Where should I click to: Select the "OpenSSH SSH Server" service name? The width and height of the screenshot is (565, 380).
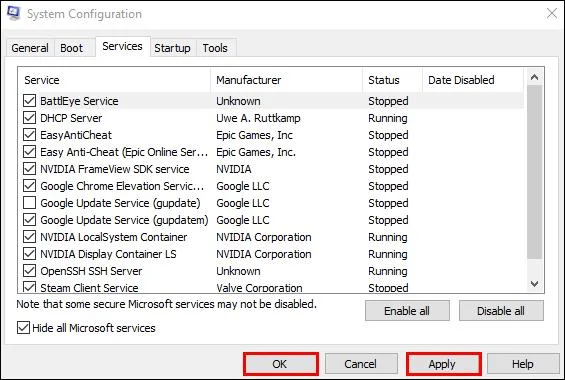click(x=91, y=271)
